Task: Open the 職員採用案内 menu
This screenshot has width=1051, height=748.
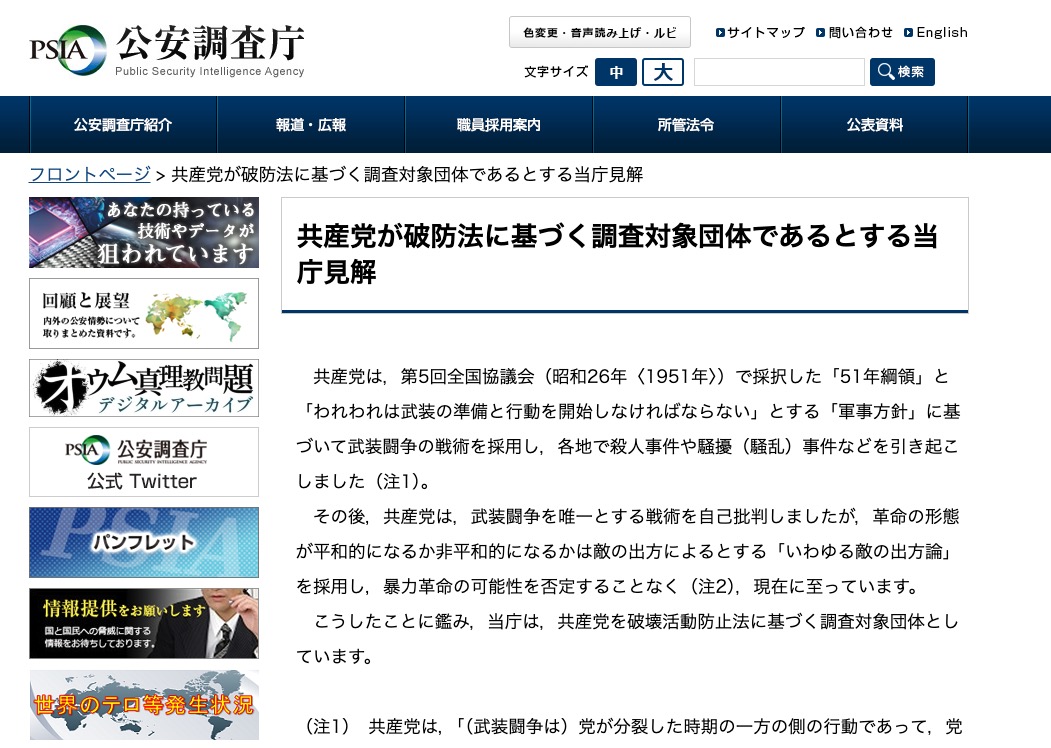Action: click(x=499, y=125)
